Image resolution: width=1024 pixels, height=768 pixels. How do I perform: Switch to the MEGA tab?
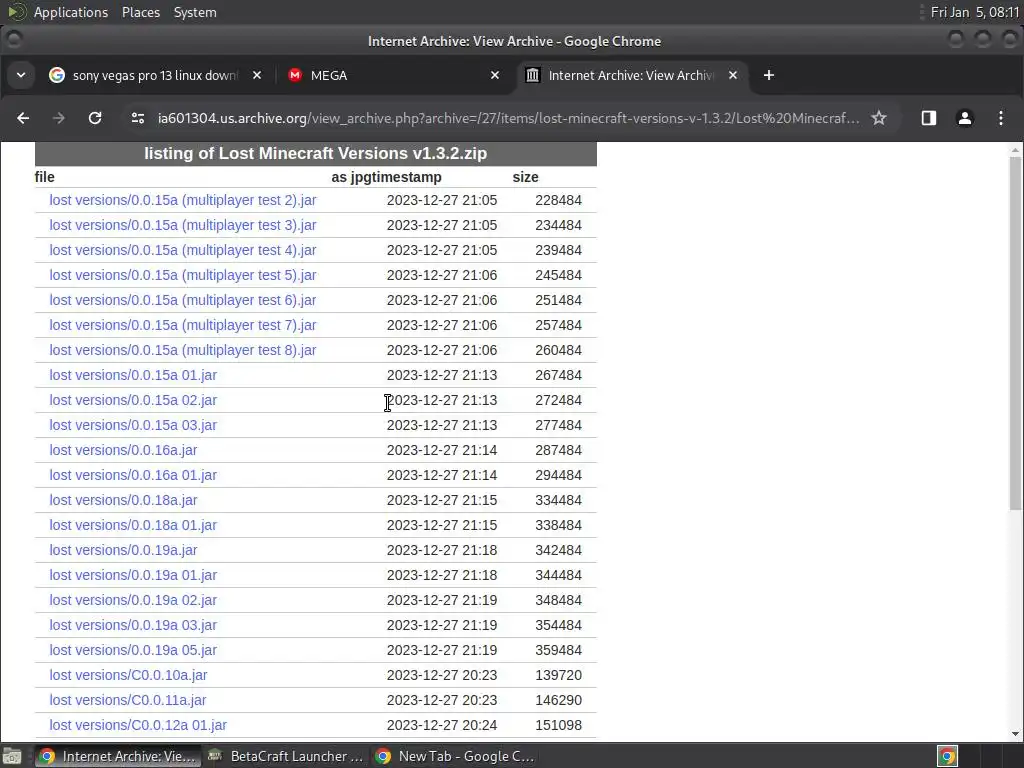click(394, 75)
